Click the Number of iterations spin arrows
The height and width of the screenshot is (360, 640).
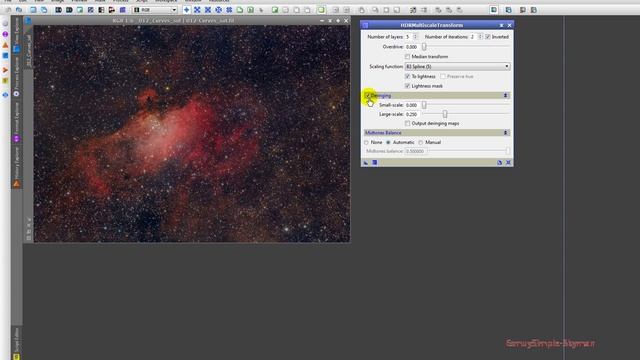pyautogui.click(x=480, y=37)
